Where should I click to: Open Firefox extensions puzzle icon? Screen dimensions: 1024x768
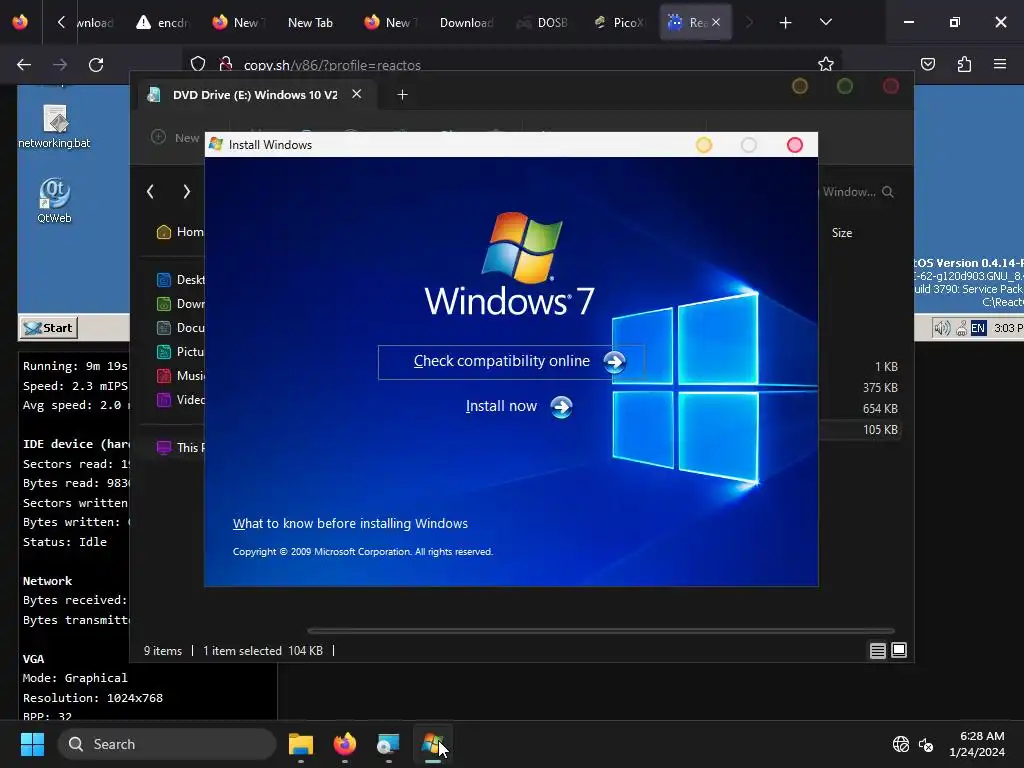coord(965,64)
